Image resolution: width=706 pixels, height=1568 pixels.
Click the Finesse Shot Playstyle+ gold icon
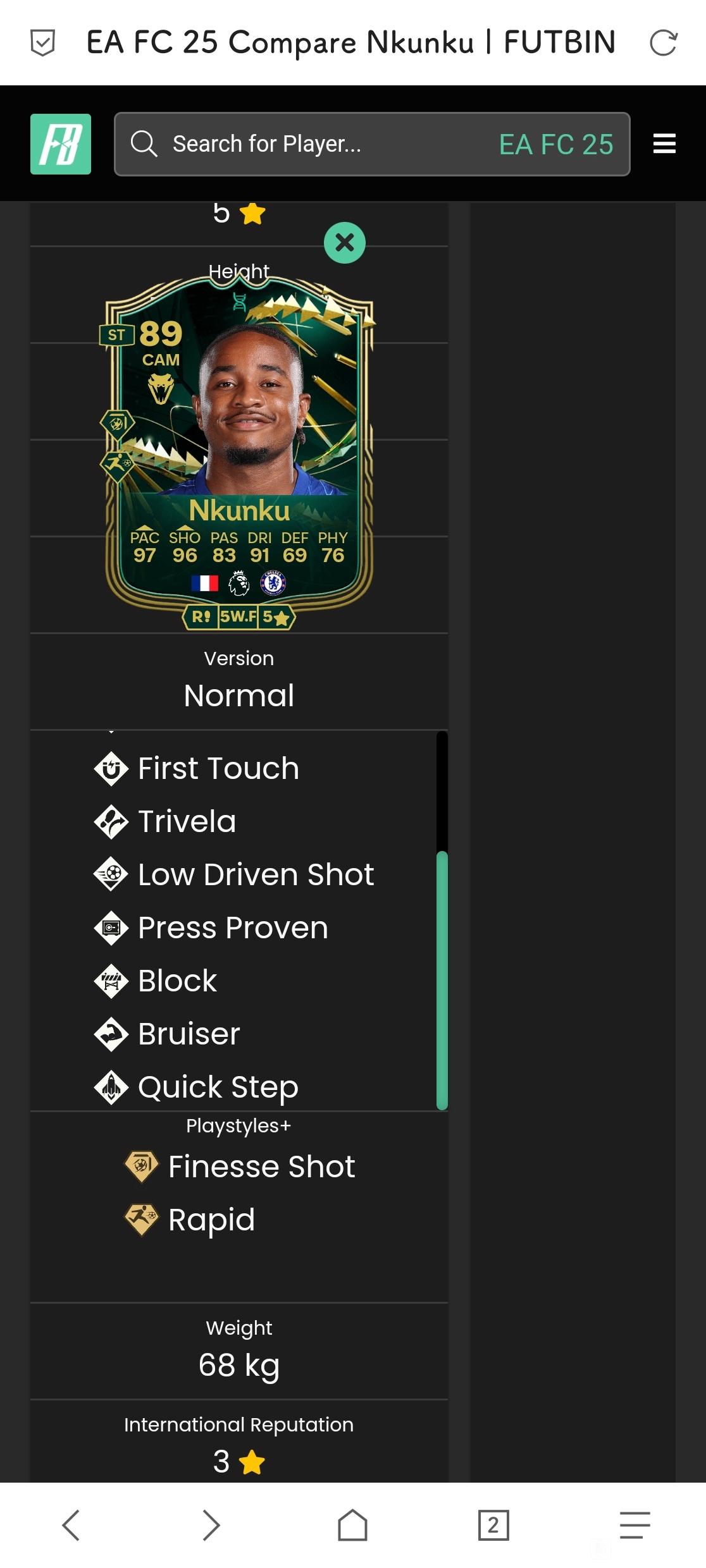click(x=142, y=1167)
